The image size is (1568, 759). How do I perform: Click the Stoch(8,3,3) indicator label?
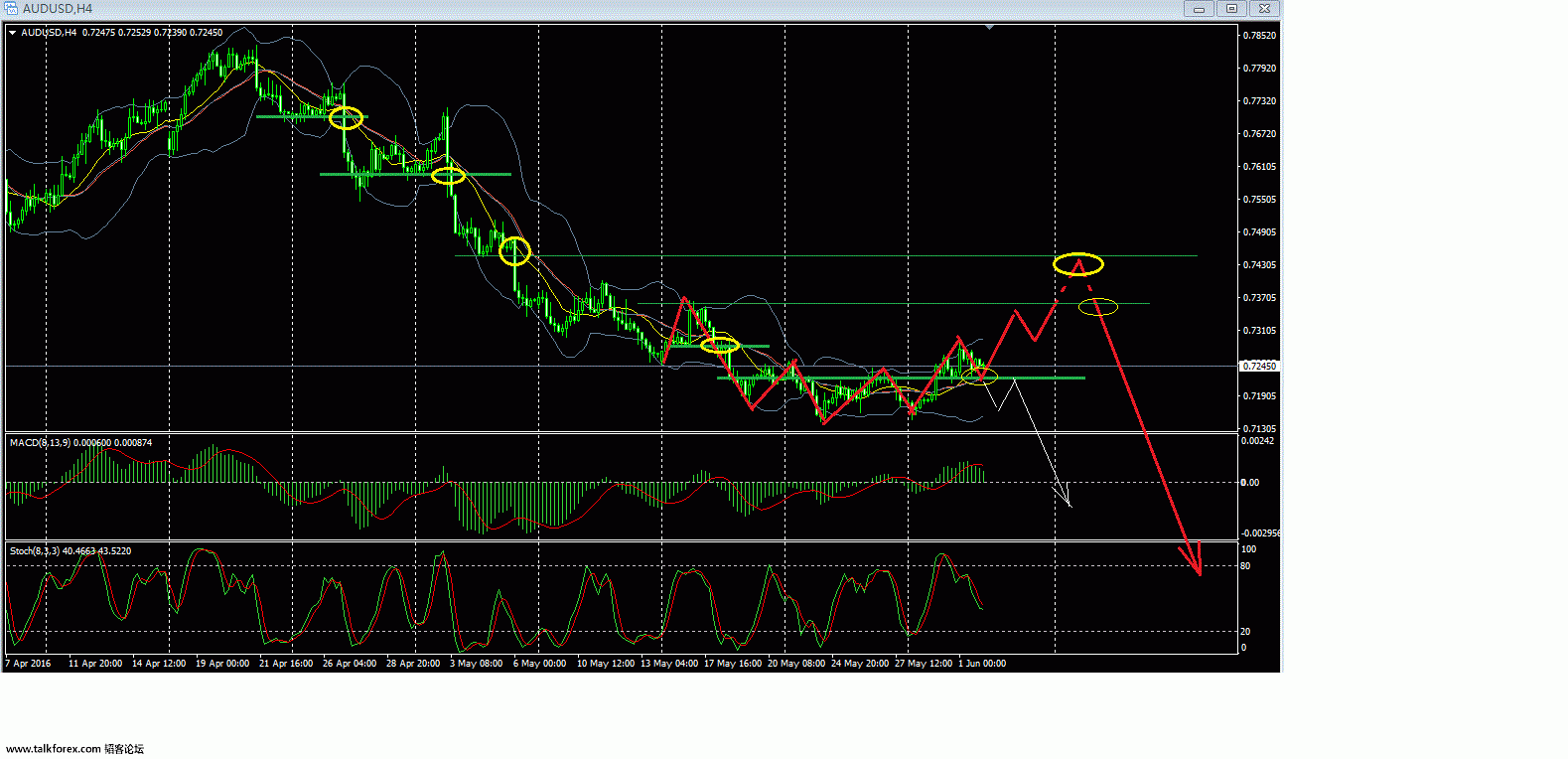point(71,550)
